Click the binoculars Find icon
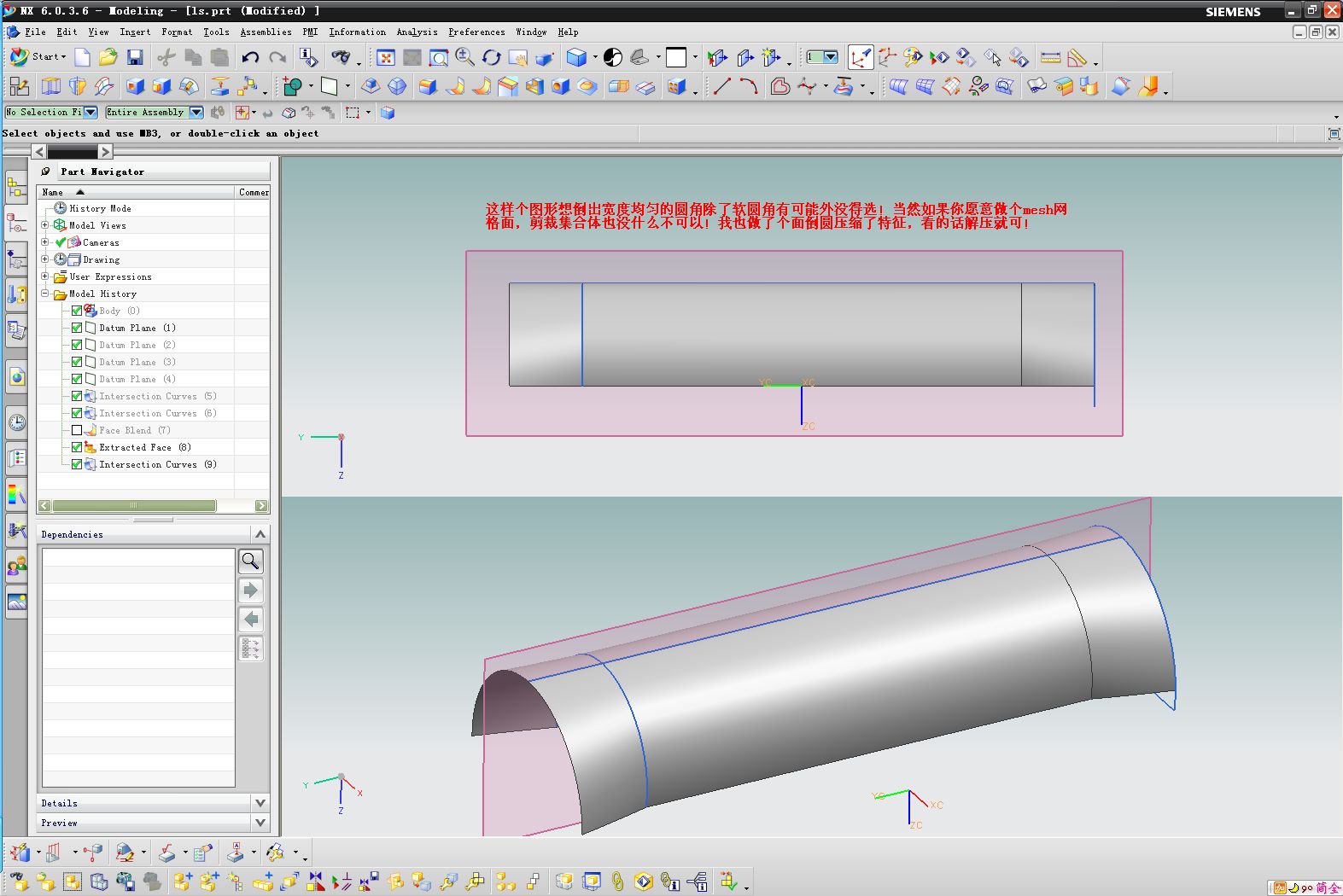This screenshot has width=1343, height=896. tap(342, 57)
